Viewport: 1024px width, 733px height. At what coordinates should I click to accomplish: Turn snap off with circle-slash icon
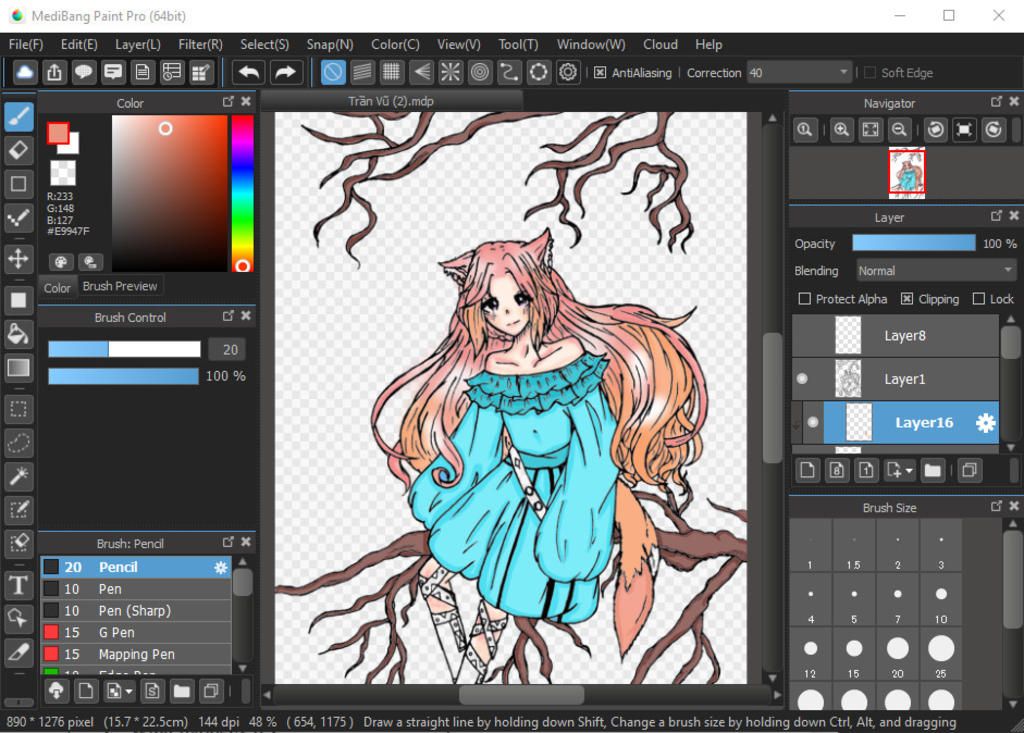coord(333,73)
